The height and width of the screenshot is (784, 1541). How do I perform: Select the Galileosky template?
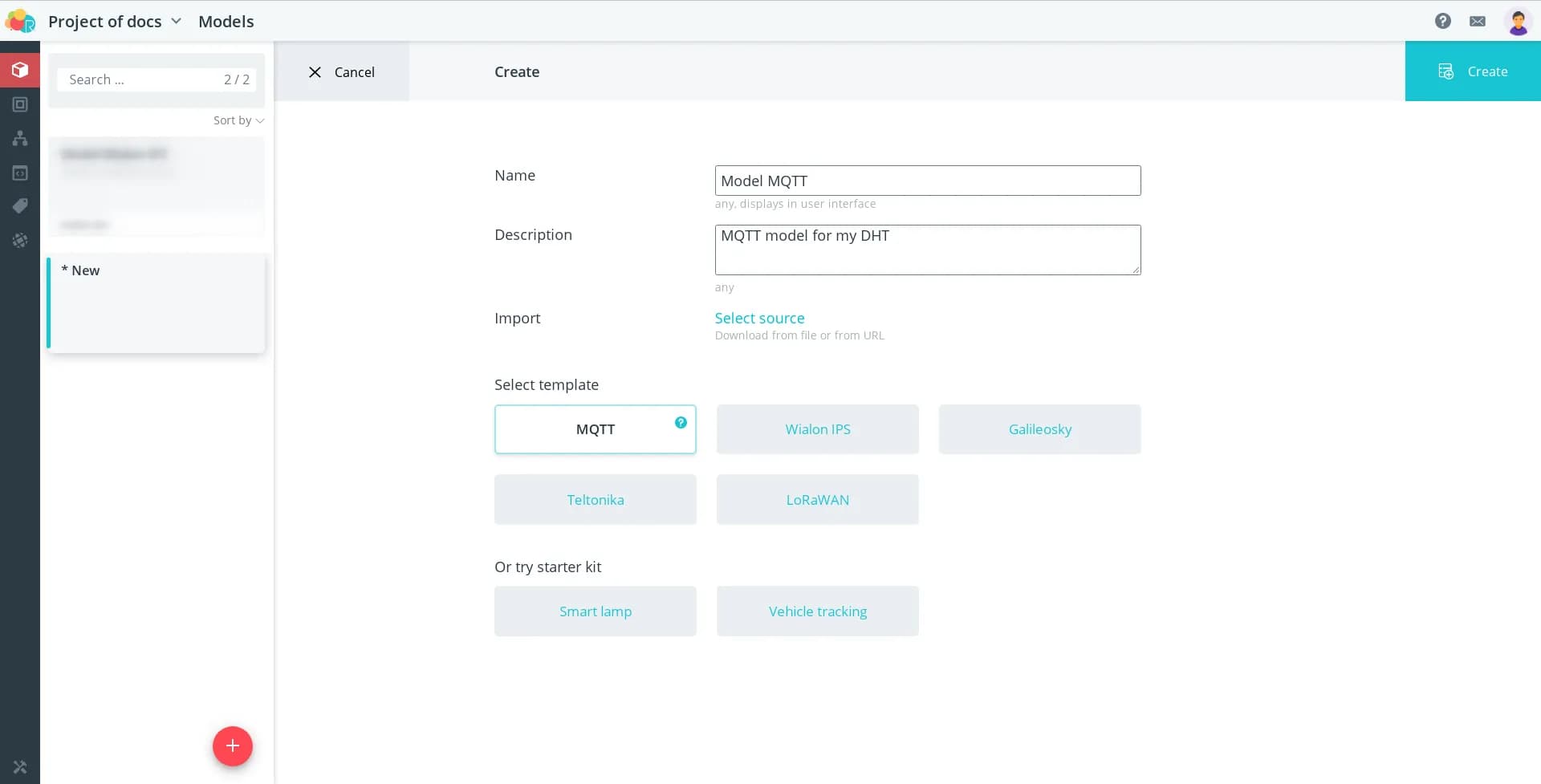[x=1039, y=429]
